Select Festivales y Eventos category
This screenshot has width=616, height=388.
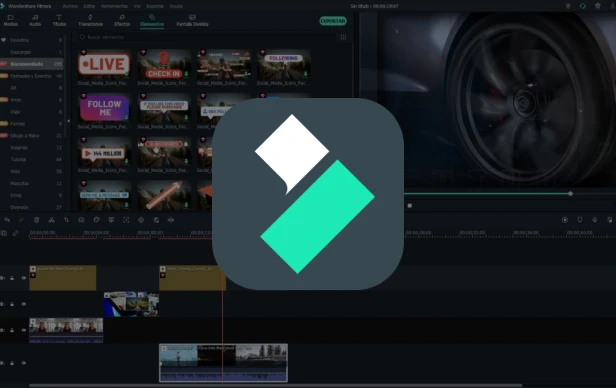coord(31,76)
